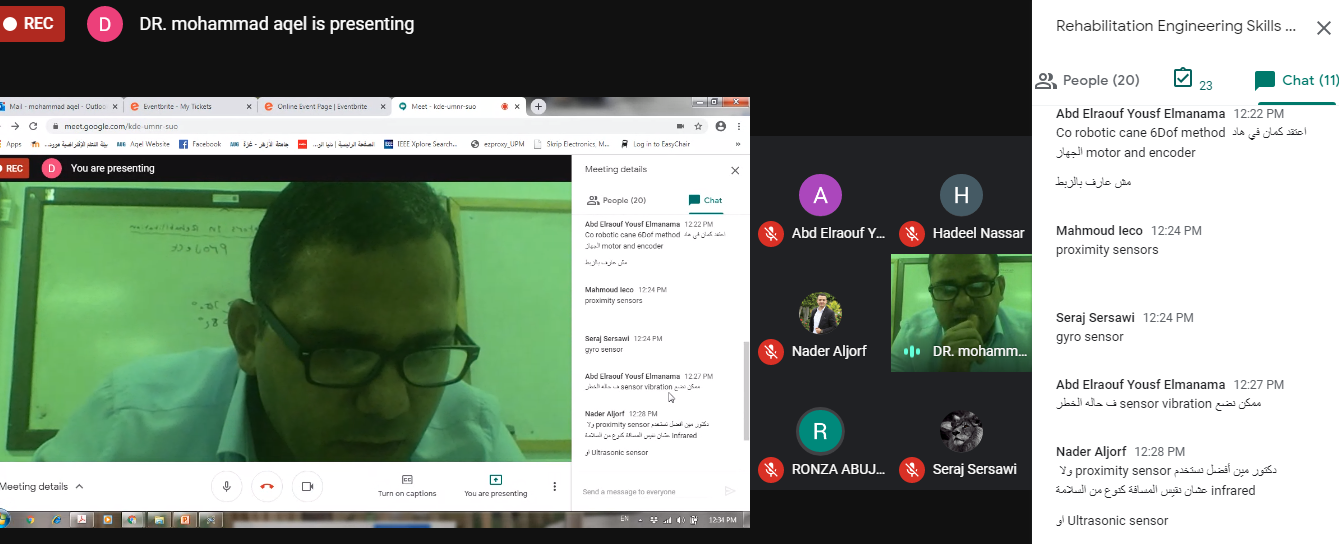Open the three-dot more options menu
This screenshot has width=1339, height=544.
[555, 487]
